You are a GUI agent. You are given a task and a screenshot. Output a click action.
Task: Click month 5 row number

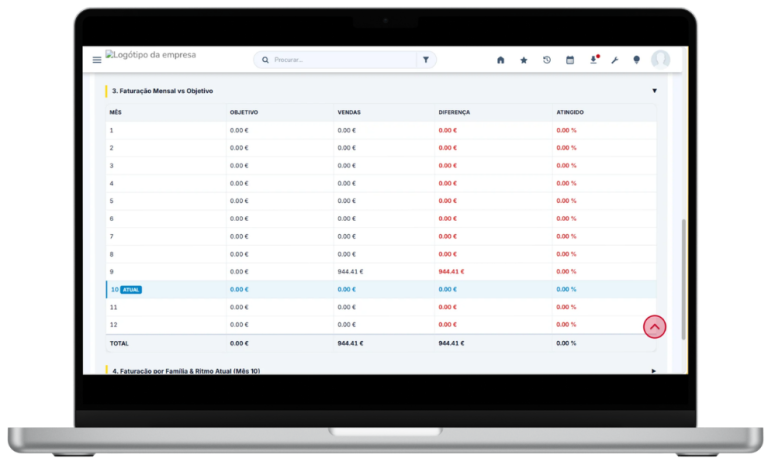112,201
